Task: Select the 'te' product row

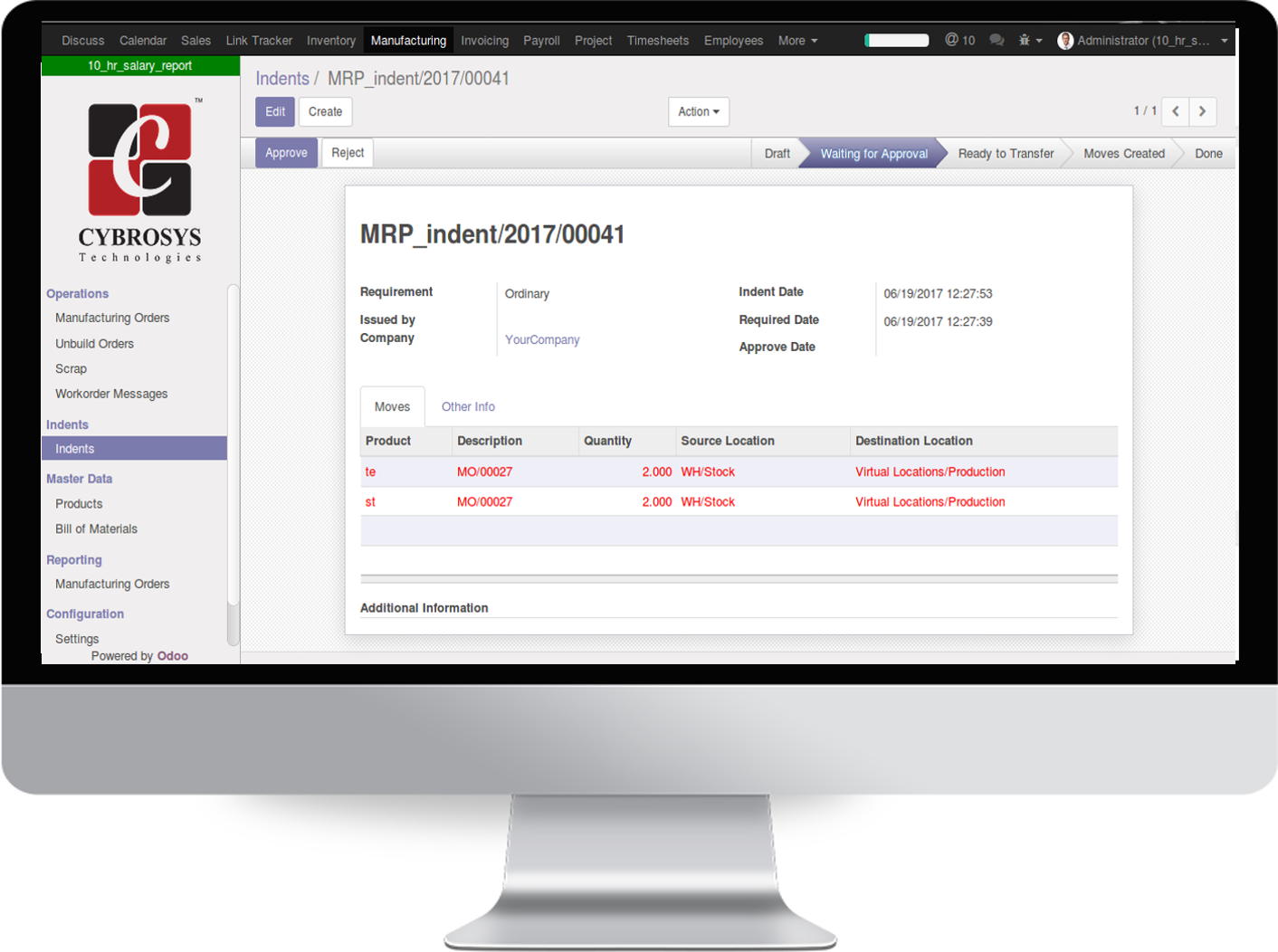Action: [x=739, y=472]
